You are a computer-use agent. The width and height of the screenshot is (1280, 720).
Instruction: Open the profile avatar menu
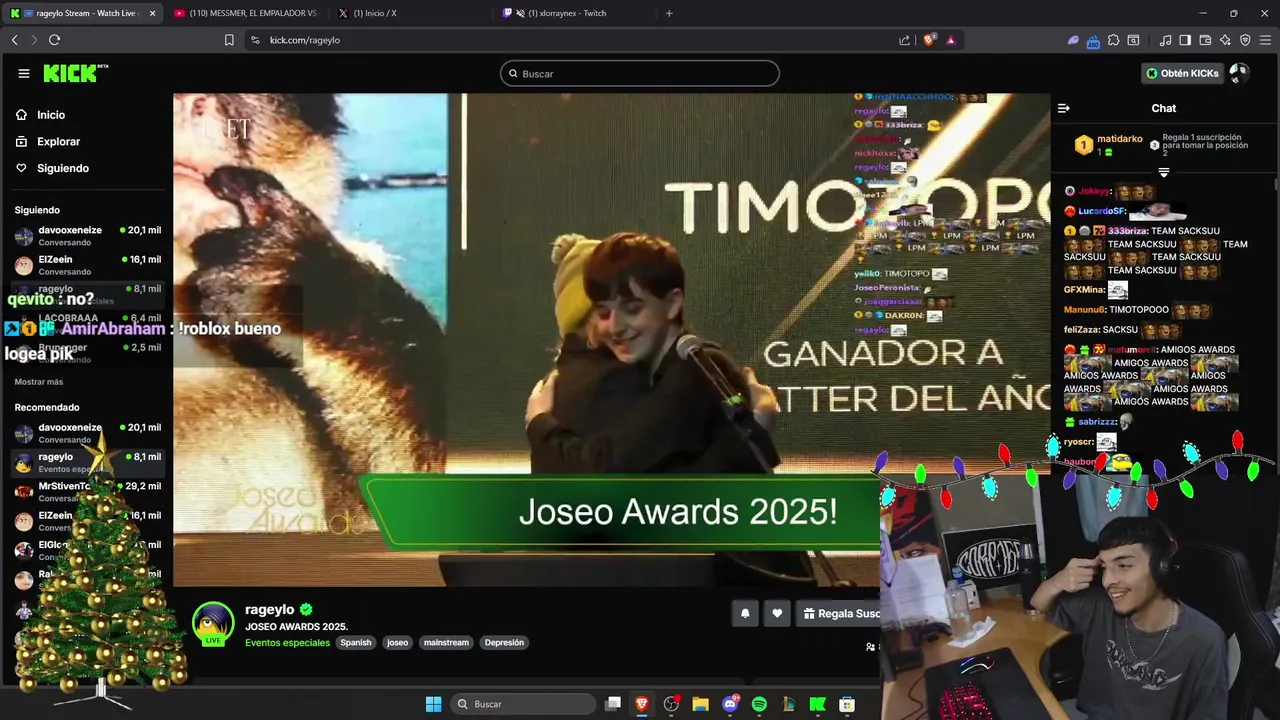point(1239,73)
